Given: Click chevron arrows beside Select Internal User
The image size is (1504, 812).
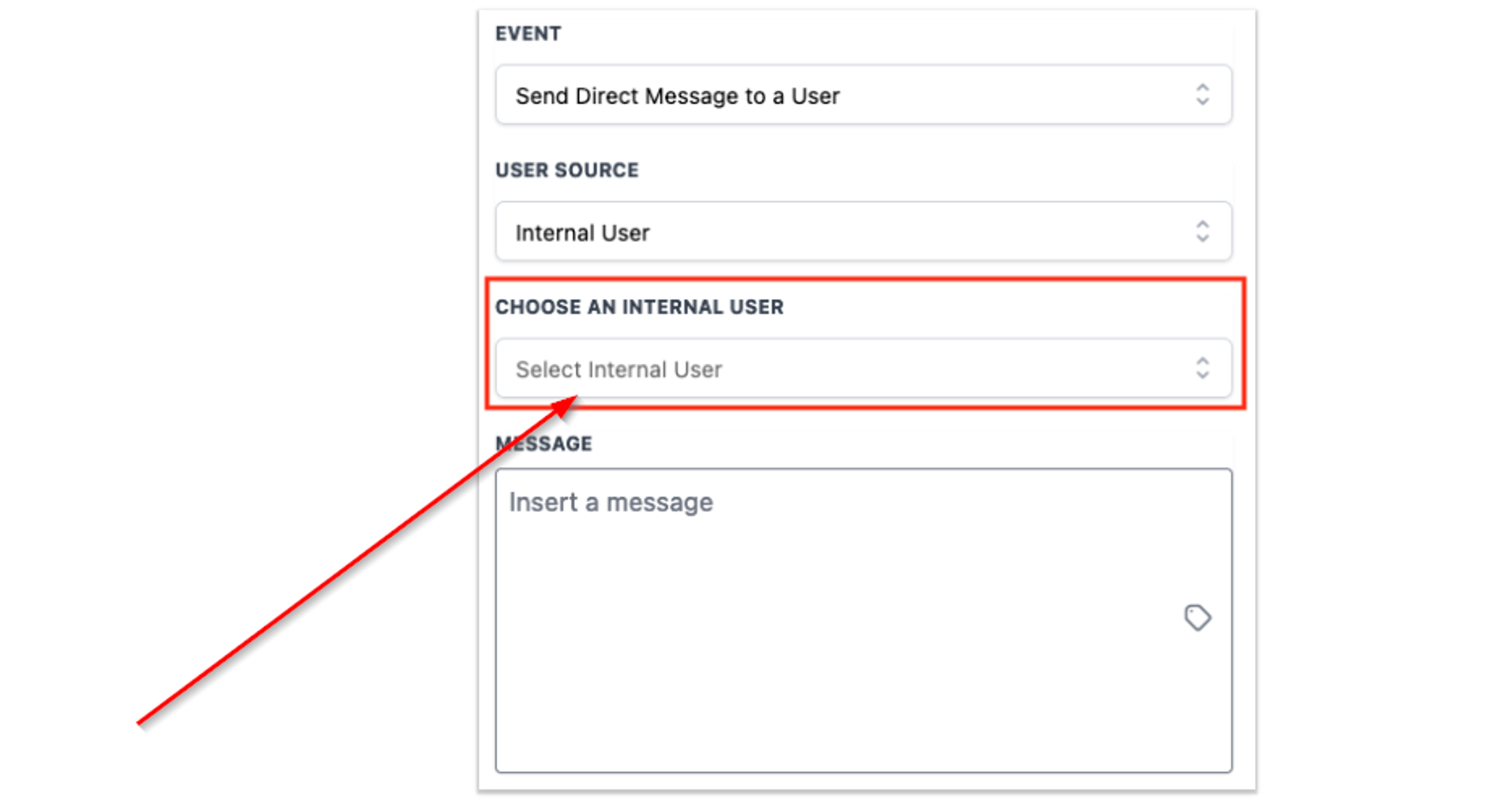Looking at the screenshot, I should [1202, 368].
